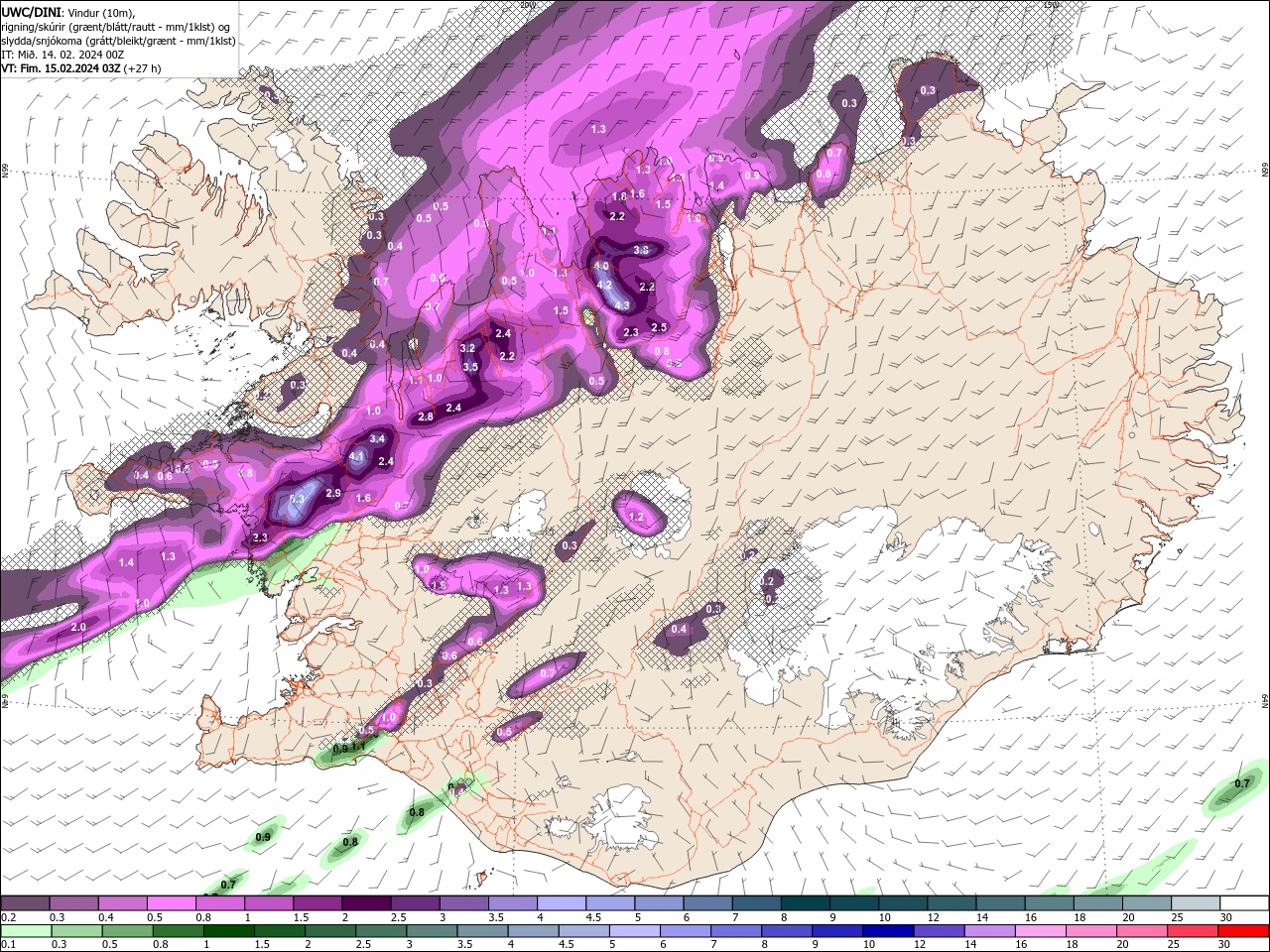Image resolution: width=1270 pixels, height=952 pixels.
Task: Pick the white swatch after 30
Action: coord(1242,903)
